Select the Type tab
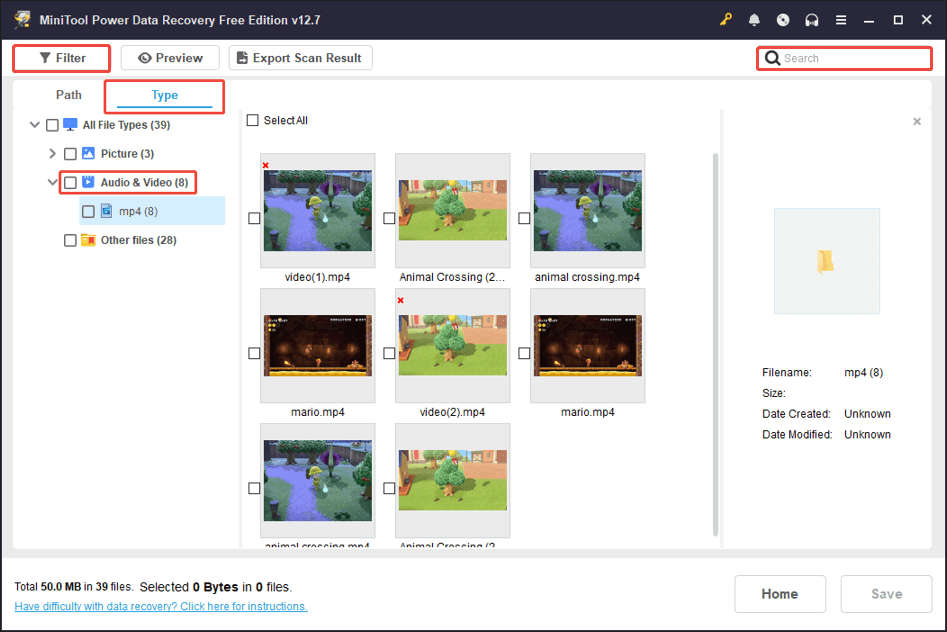The image size is (947, 632). (x=163, y=95)
